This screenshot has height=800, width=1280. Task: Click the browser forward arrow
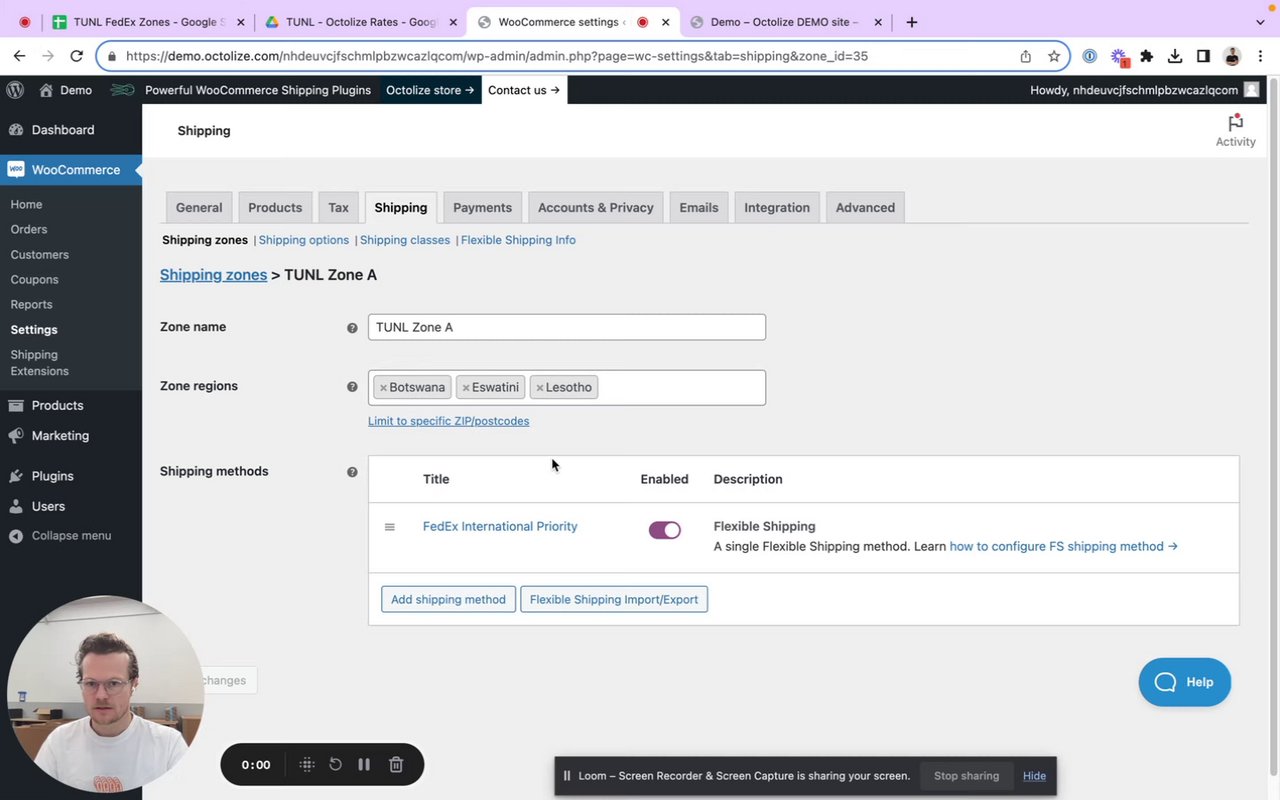click(x=48, y=56)
